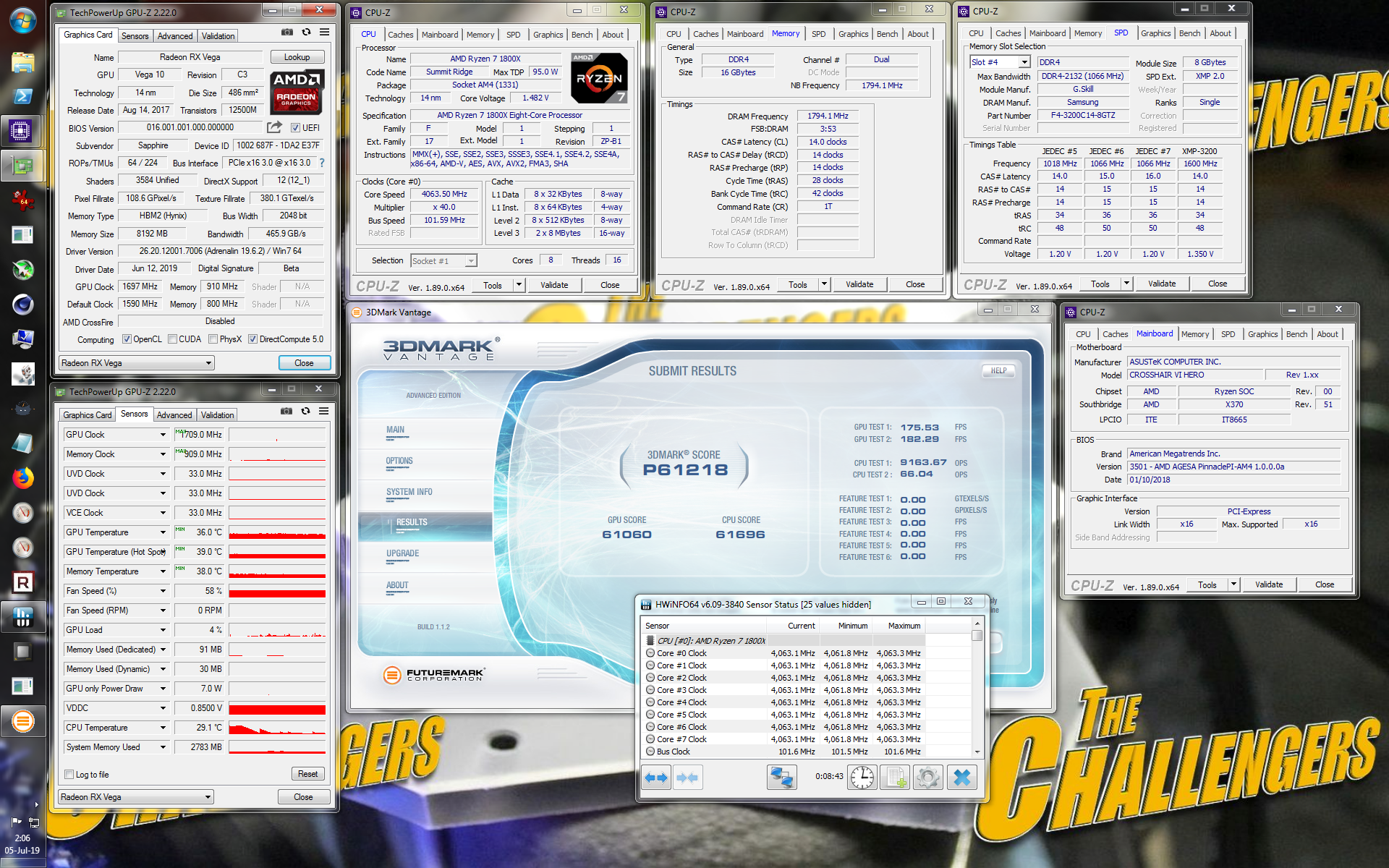This screenshot has width=1389, height=868.
Task: Click the taskbar clock showing 2:06
Action: 22,838
